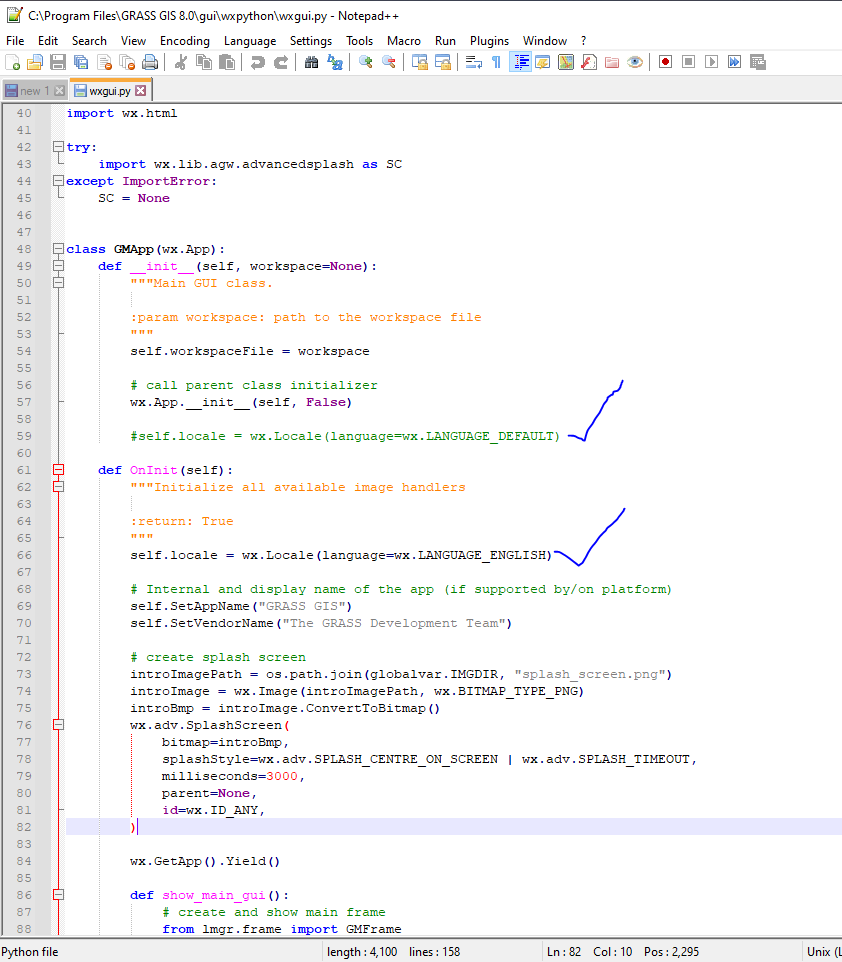The image size is (842, 962).
Task: Click the Save Recorded Macro icon
Action: [x=758, y=62]
